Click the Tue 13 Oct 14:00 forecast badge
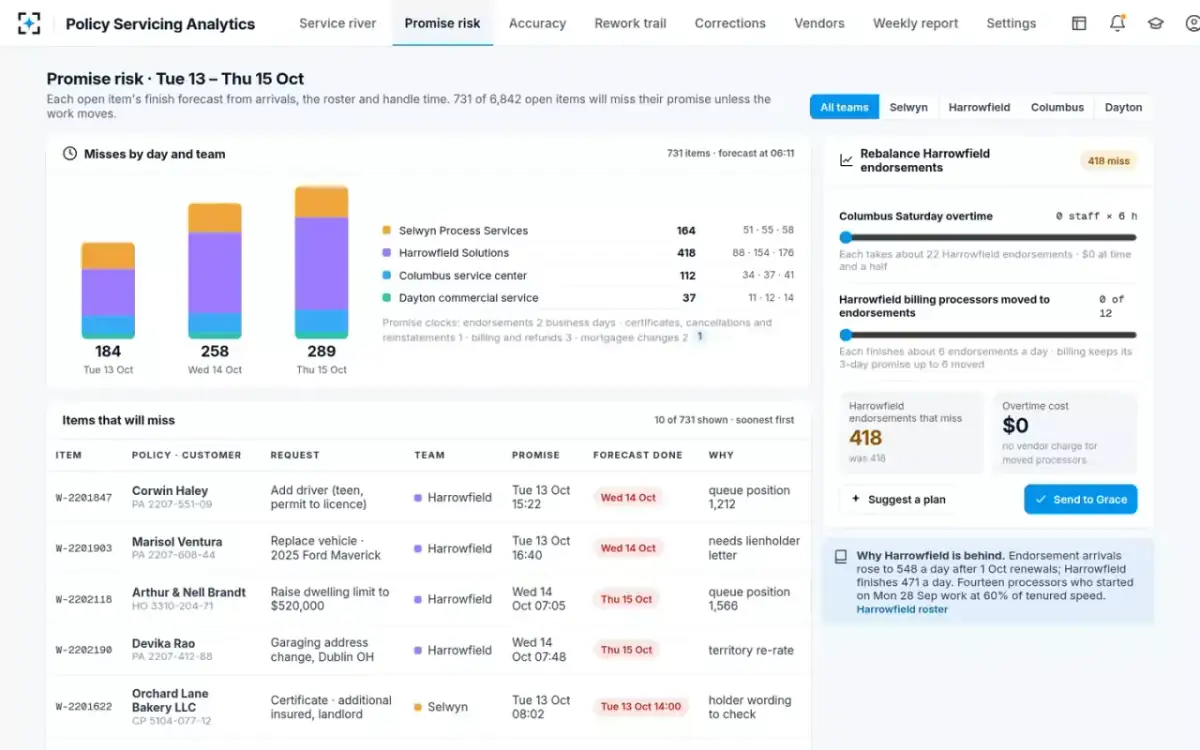This screenshot has height=750, width=1200. coord(641,707)
